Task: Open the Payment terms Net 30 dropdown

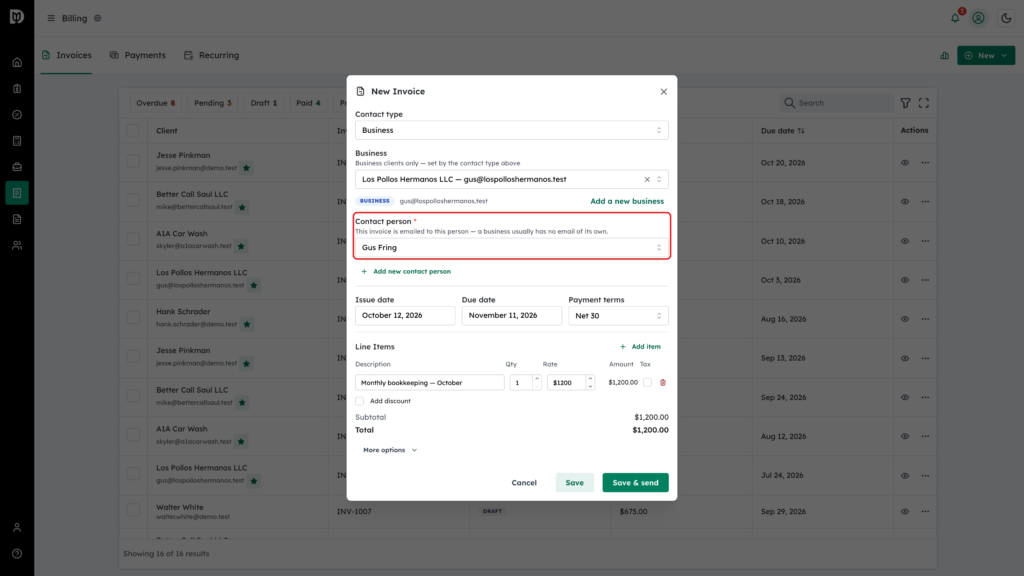Action: [x=618, y=315]
